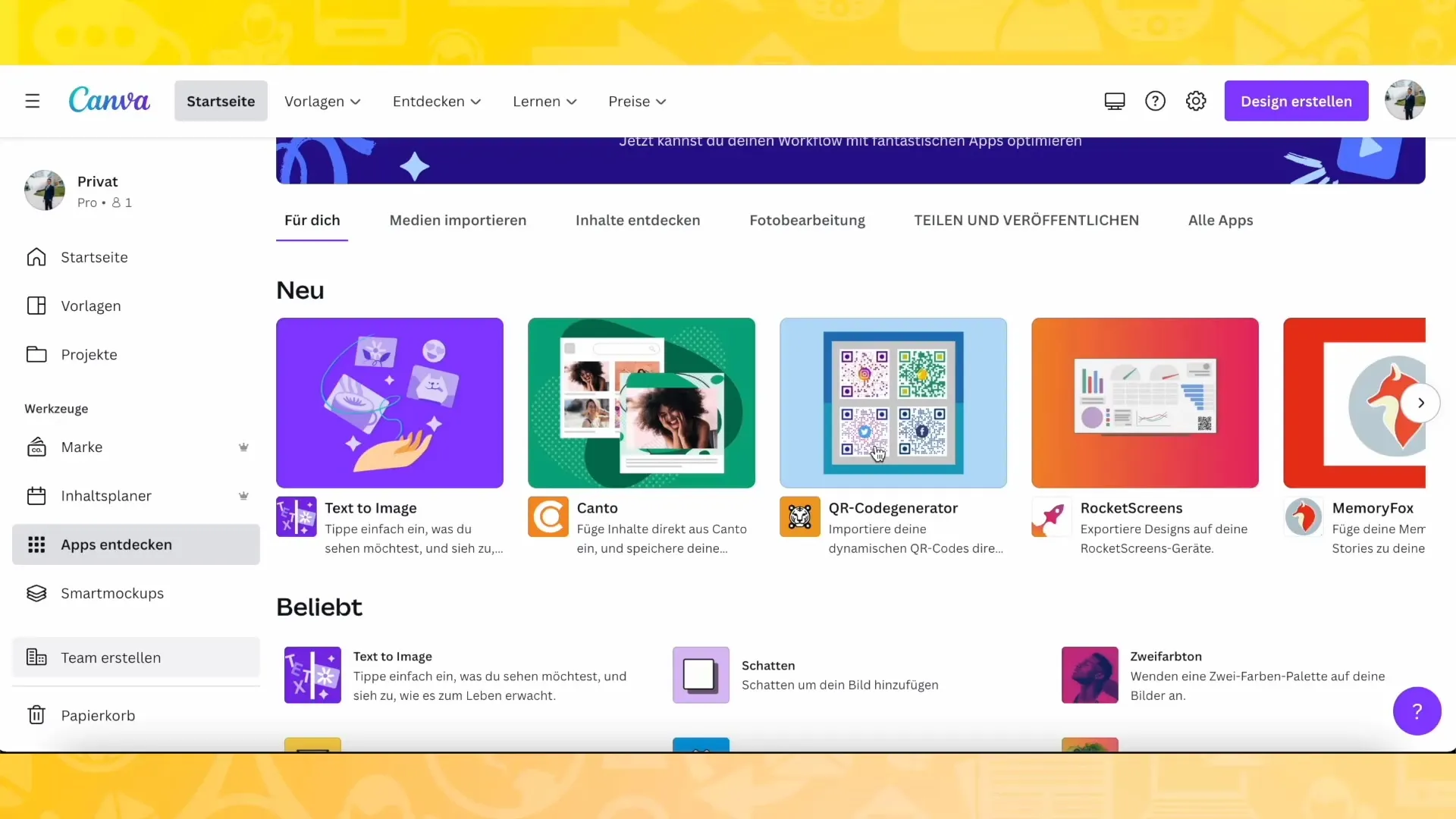Click the Zweifarbton app icon
The image size is (1456, 819).
[1090, 675]
